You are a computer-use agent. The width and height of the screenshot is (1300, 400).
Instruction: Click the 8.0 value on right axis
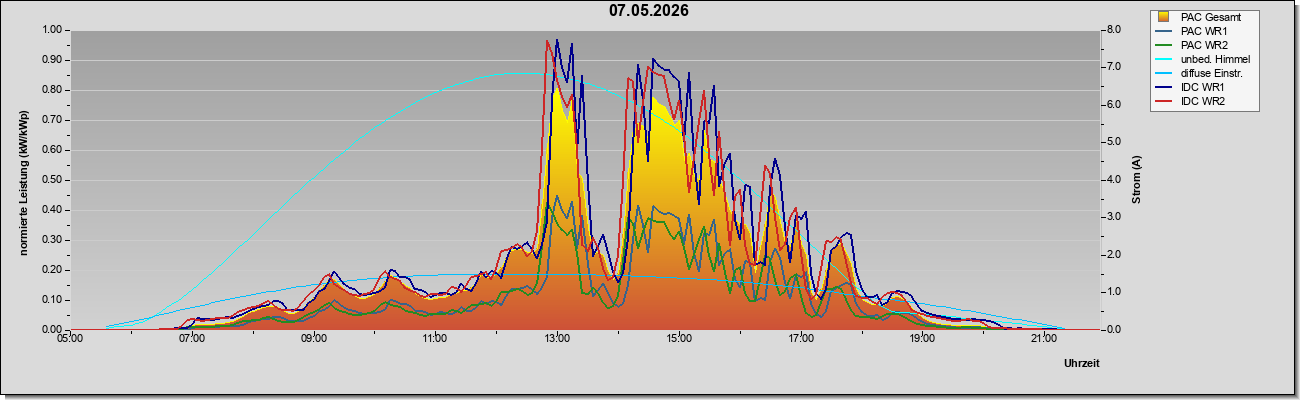1114,30
